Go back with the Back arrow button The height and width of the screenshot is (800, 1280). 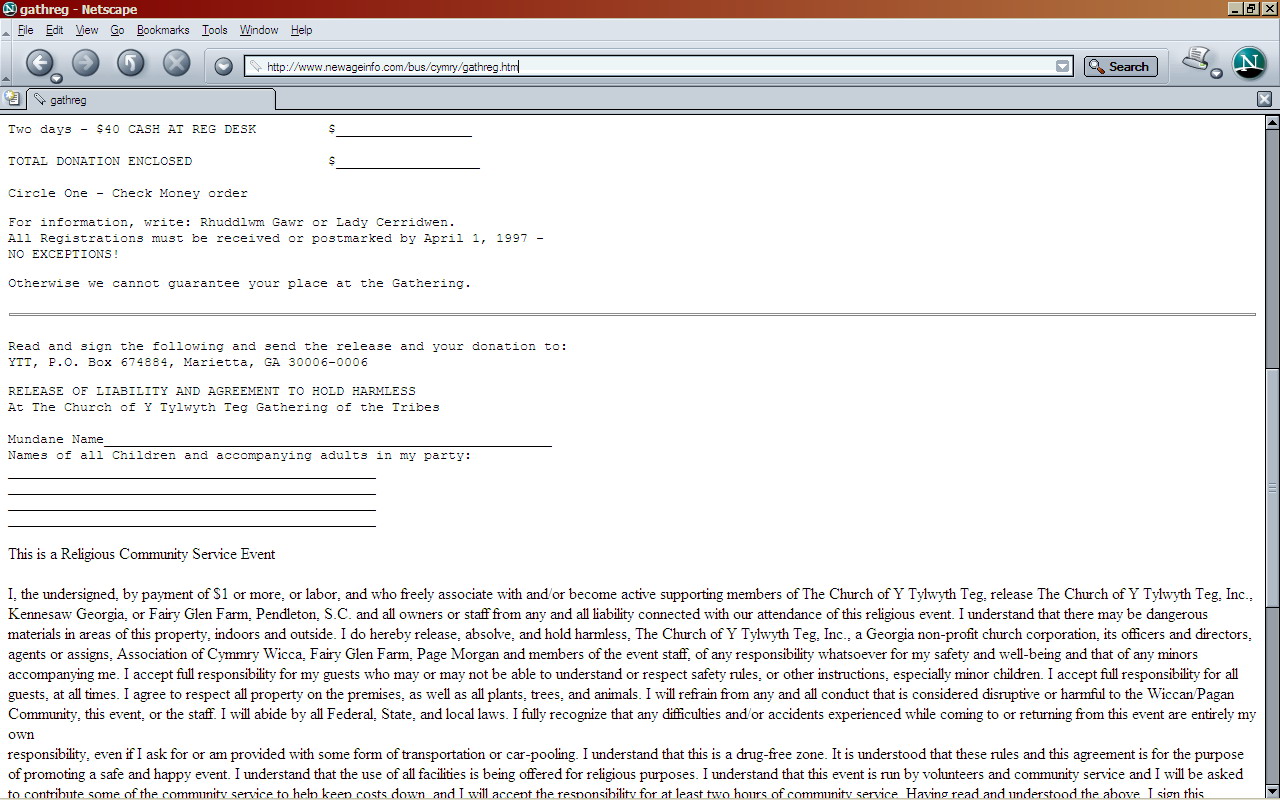[38, 62]
